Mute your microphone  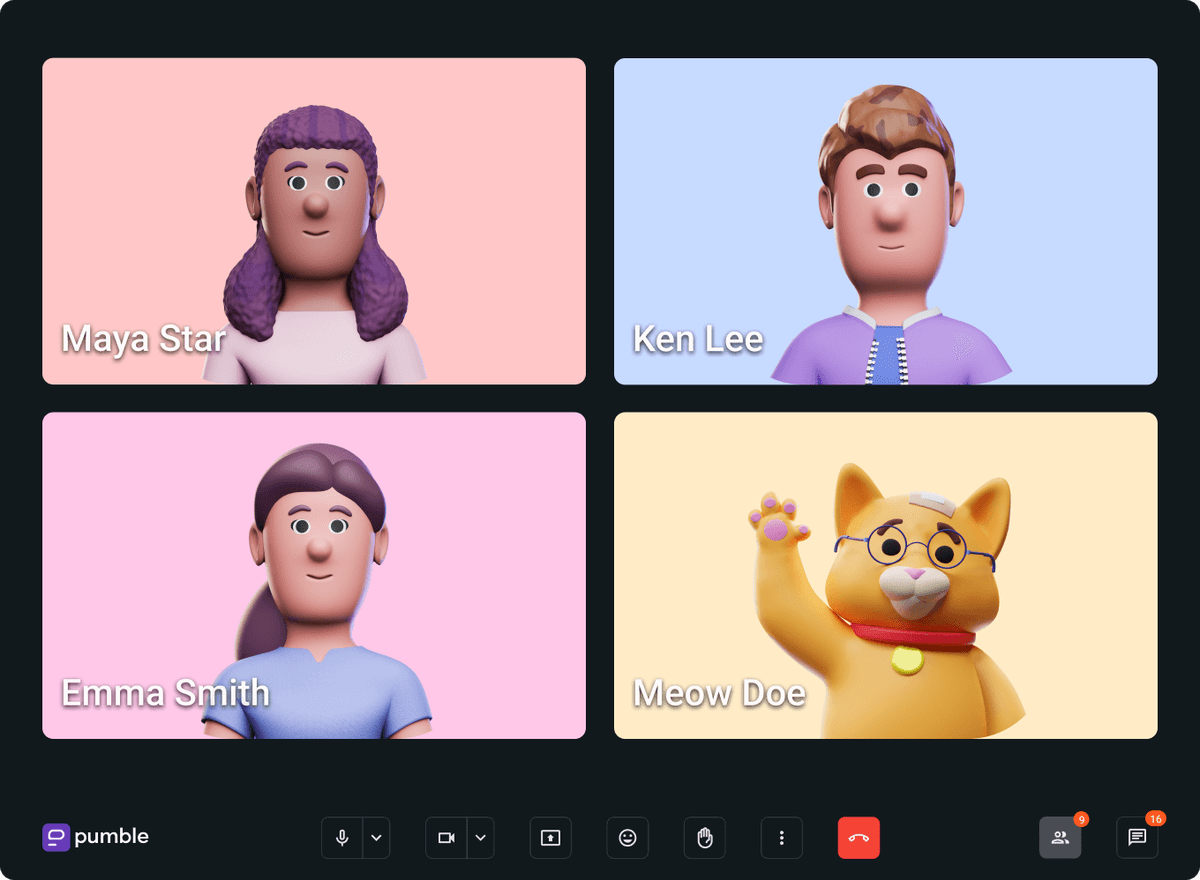(340, 838)
